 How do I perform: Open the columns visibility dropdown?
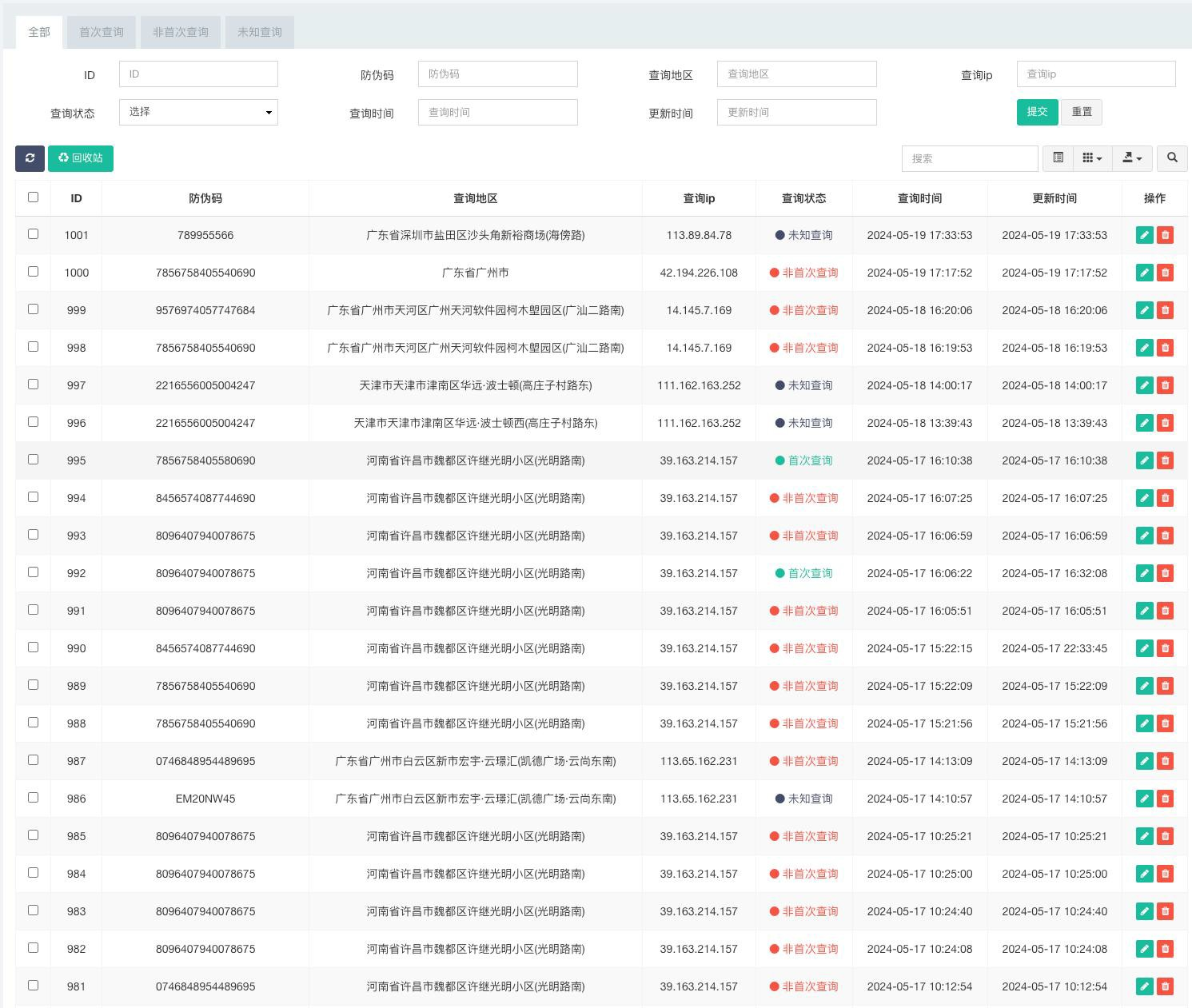tap(1092, 158)
